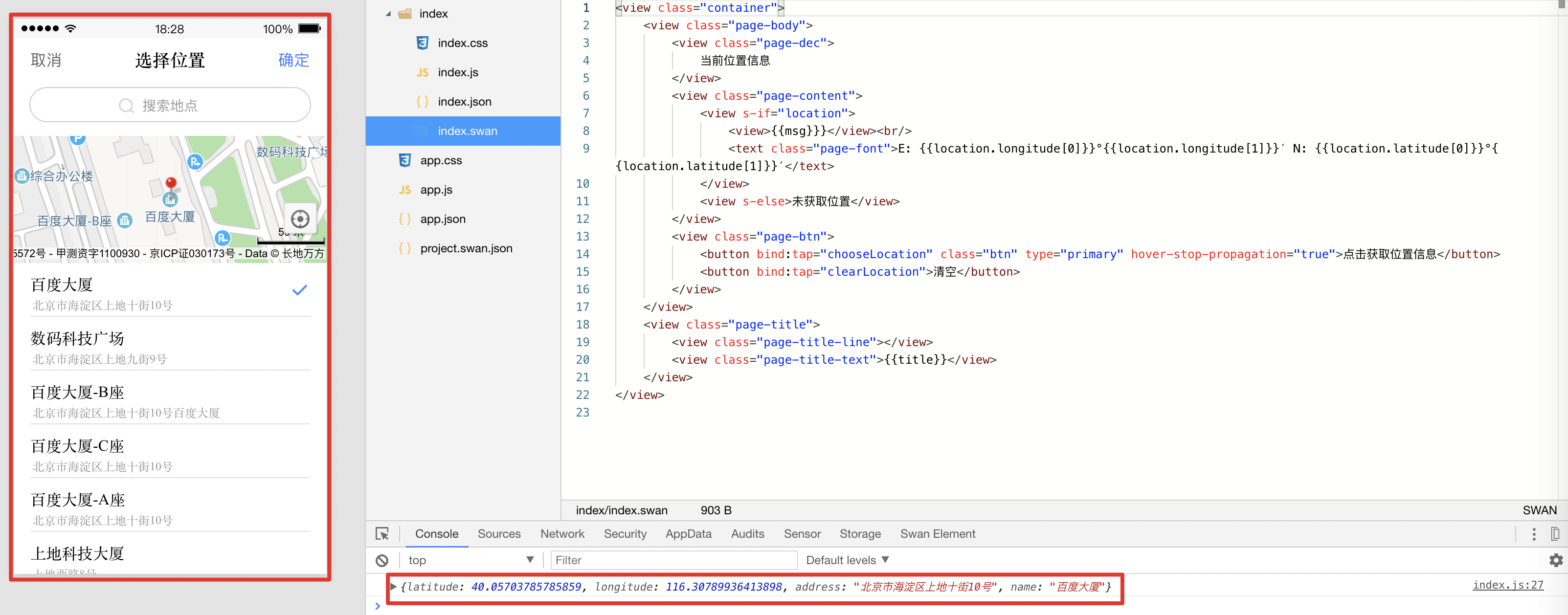
Task: Click the 搜索地点 search field
Action: point(170,105)
